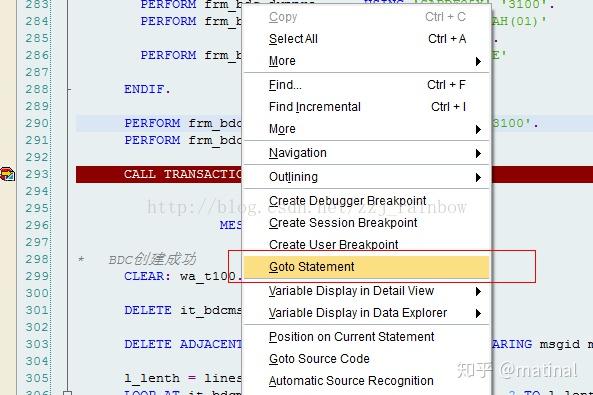
Task: Click line number 305 in gutter
Action: coord(37,379)
